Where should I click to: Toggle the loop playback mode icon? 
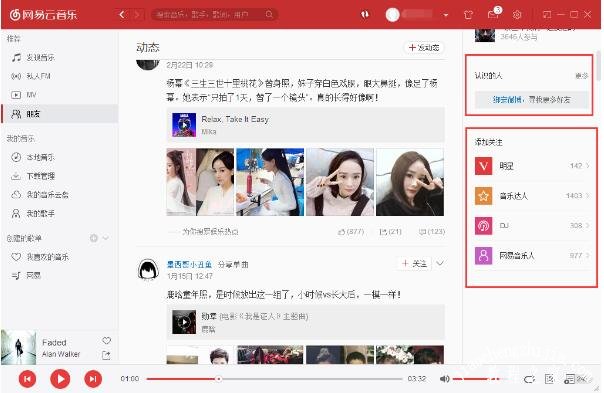(x=529, y=380)
